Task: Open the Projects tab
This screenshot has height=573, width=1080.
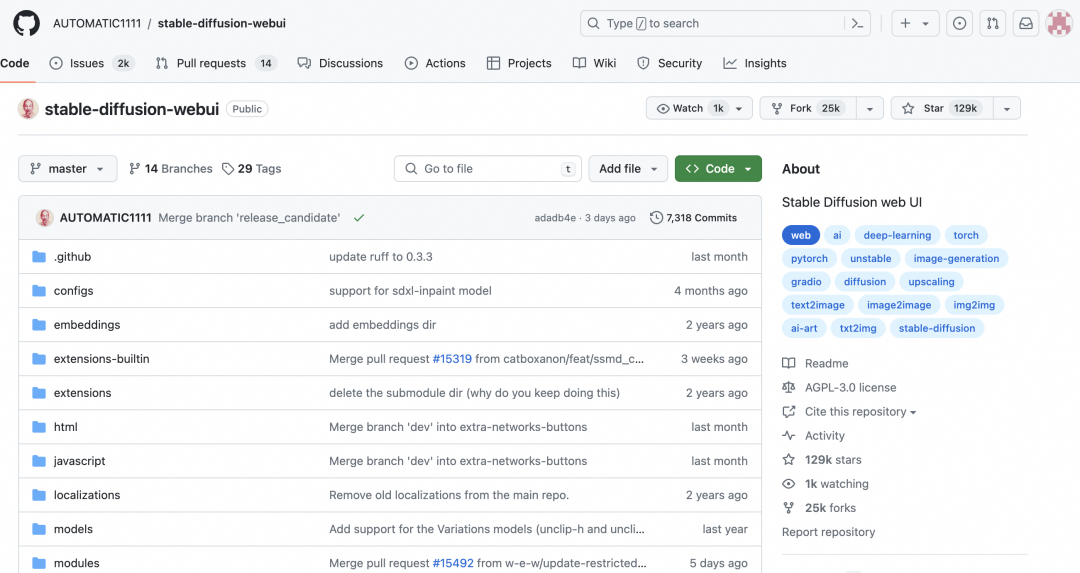Action: pos(519,63)
